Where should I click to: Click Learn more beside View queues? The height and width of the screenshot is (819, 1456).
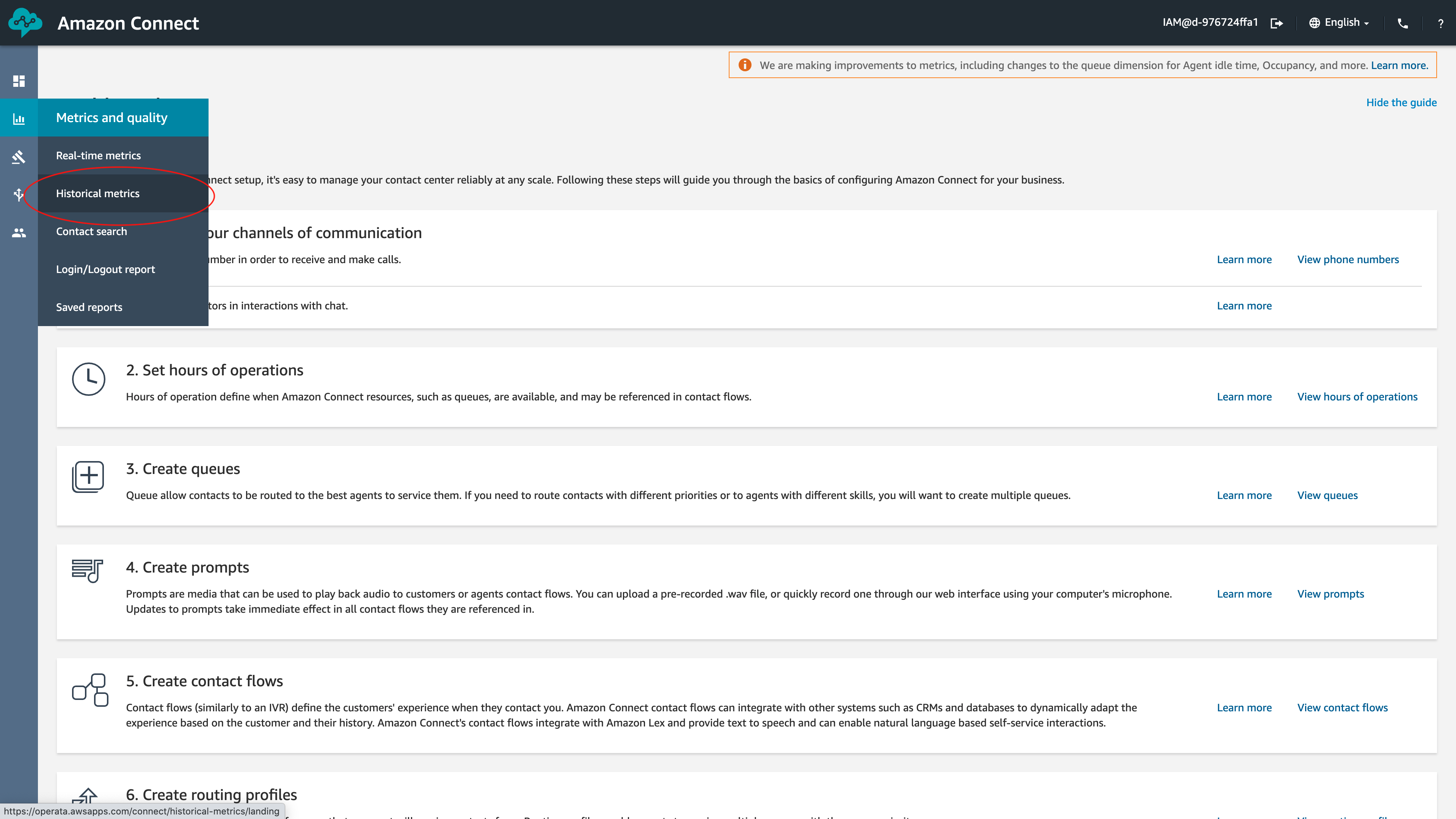click(x=1244, y=495)
